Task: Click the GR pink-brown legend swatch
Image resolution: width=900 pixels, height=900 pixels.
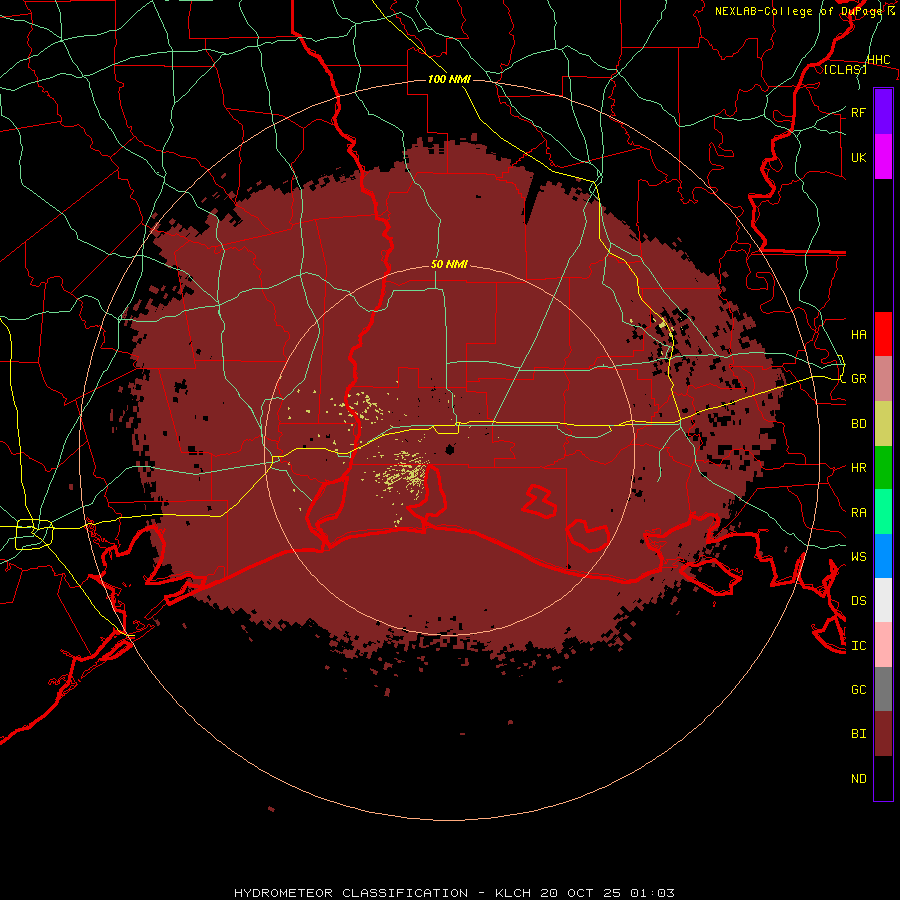Action: (x=883, y=379)
